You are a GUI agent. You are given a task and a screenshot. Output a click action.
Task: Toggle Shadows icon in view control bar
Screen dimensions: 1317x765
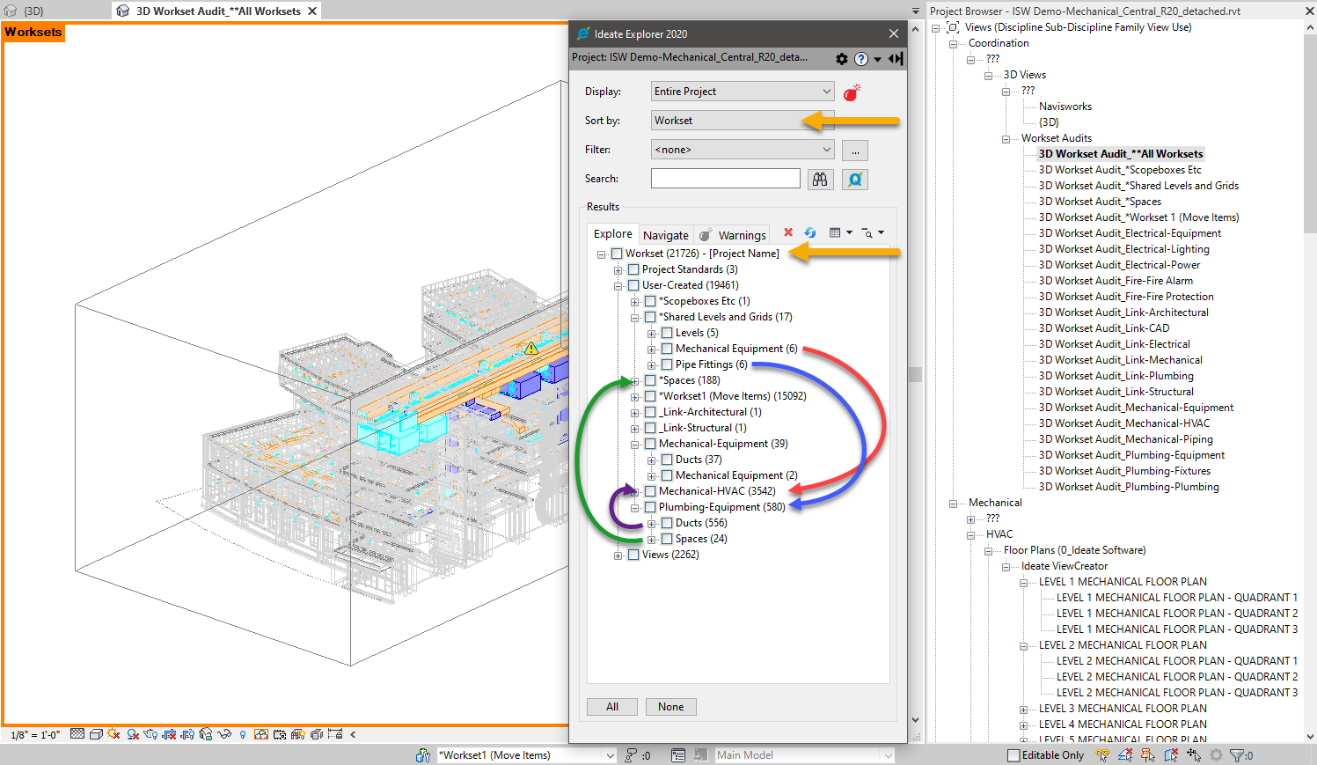tap(133, 734)
